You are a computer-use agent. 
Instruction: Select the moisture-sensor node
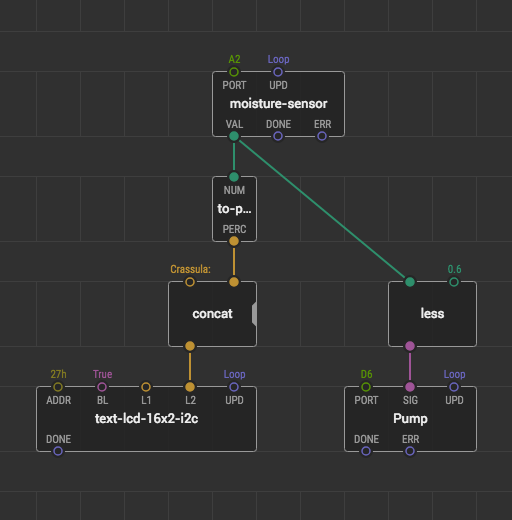pos(278,104)
